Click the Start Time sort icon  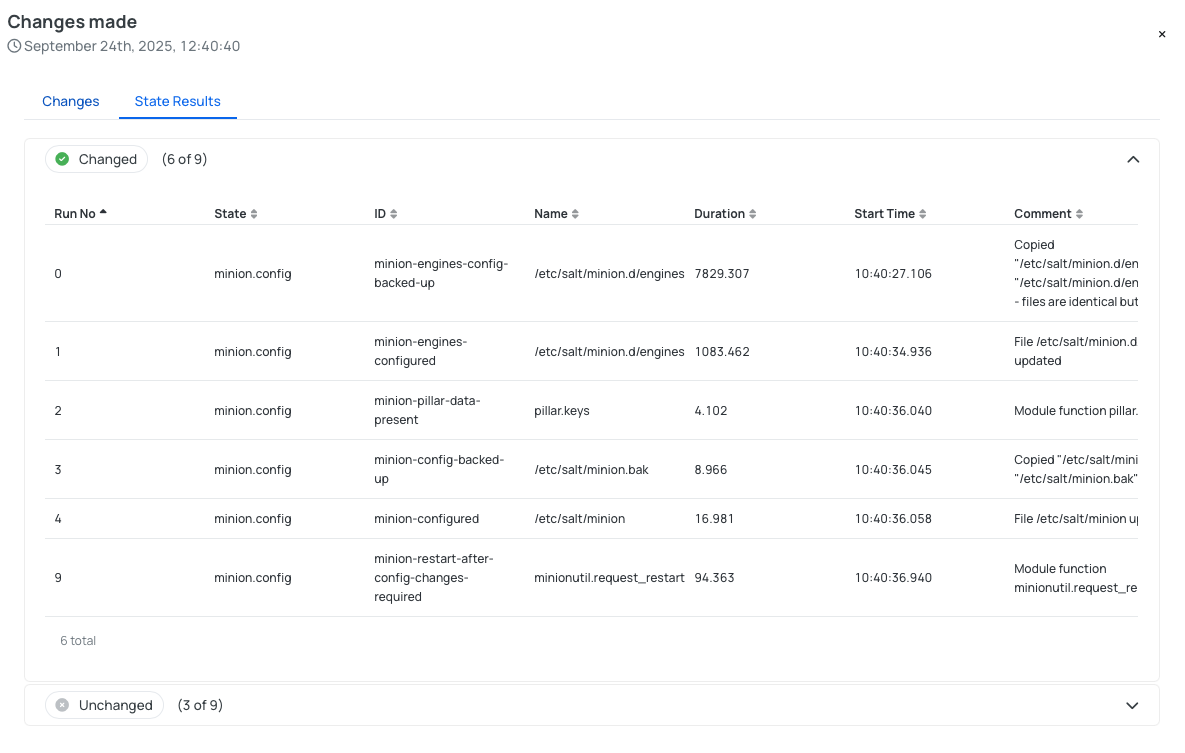923,214
